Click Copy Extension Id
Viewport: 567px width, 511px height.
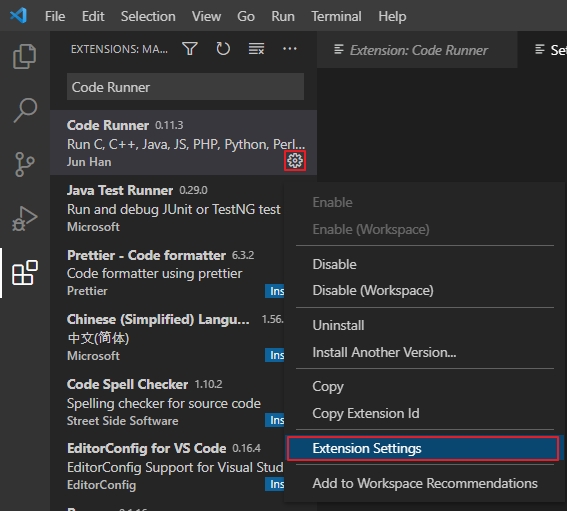tap(425, 413)
